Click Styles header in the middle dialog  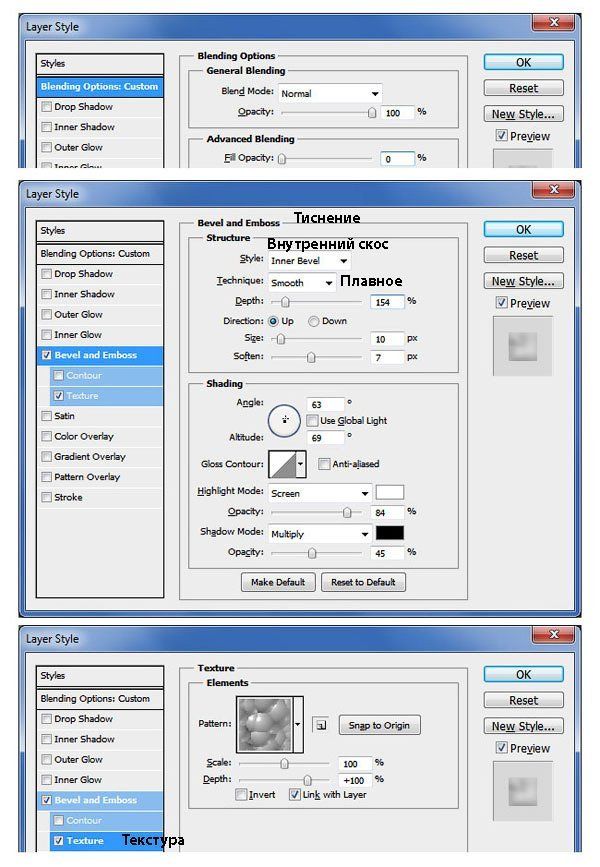[x=100, y=231]
